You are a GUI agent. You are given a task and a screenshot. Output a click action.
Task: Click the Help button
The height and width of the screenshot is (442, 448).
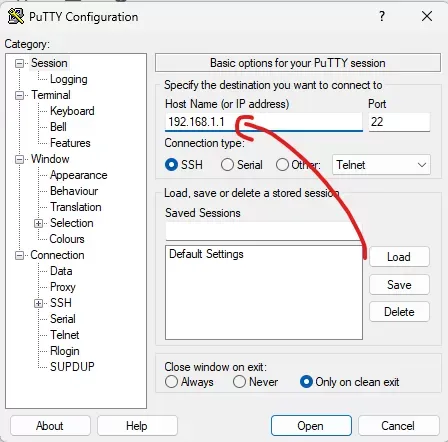(137, 426)
